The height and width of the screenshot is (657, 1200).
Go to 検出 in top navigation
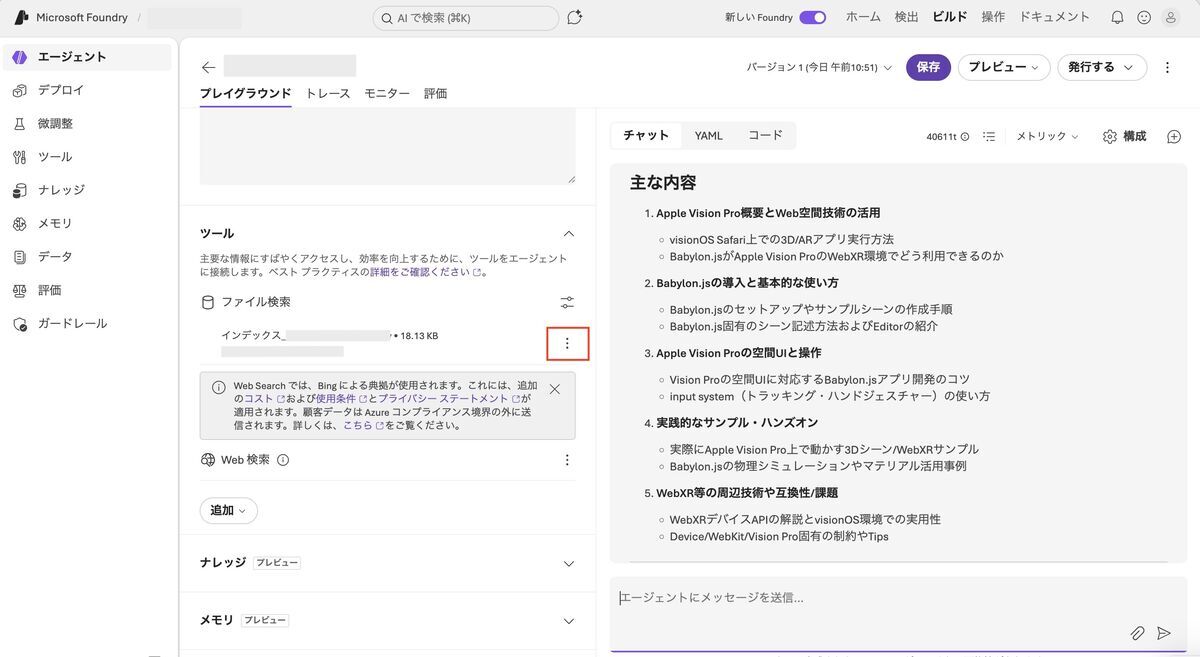click(906, 17)
